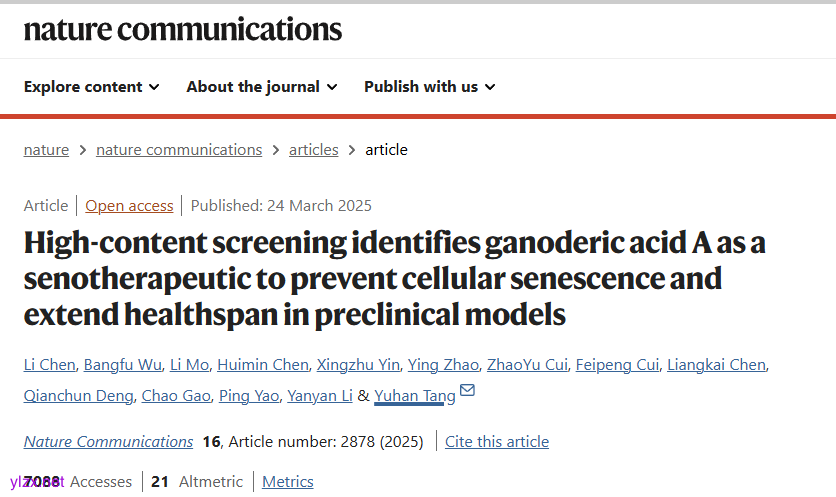Open the About the journal dropdown
Viewport: 836px width, 497px height.
pyautogui.click(x=262, y=87)
